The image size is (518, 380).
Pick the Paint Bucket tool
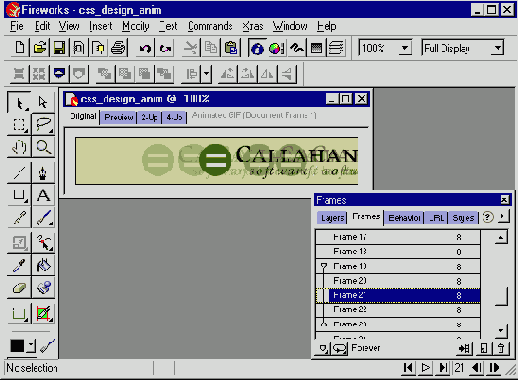pyautogui.click(x=44, y=266)
